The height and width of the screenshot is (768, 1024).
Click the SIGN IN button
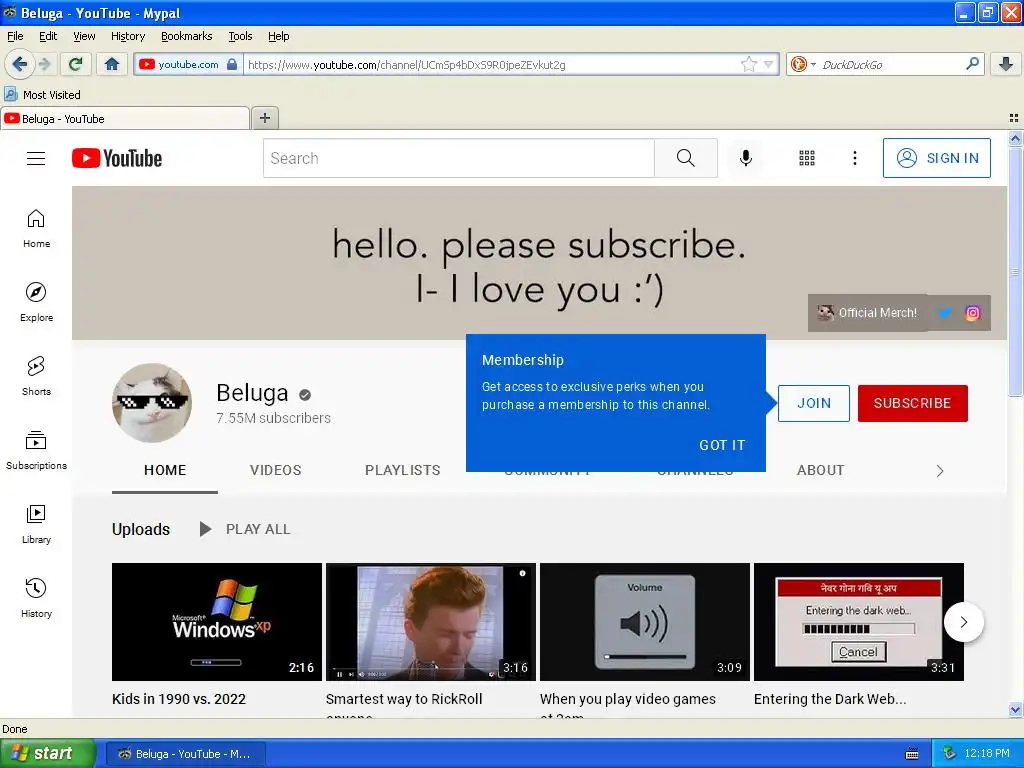(x=936, y=158)
